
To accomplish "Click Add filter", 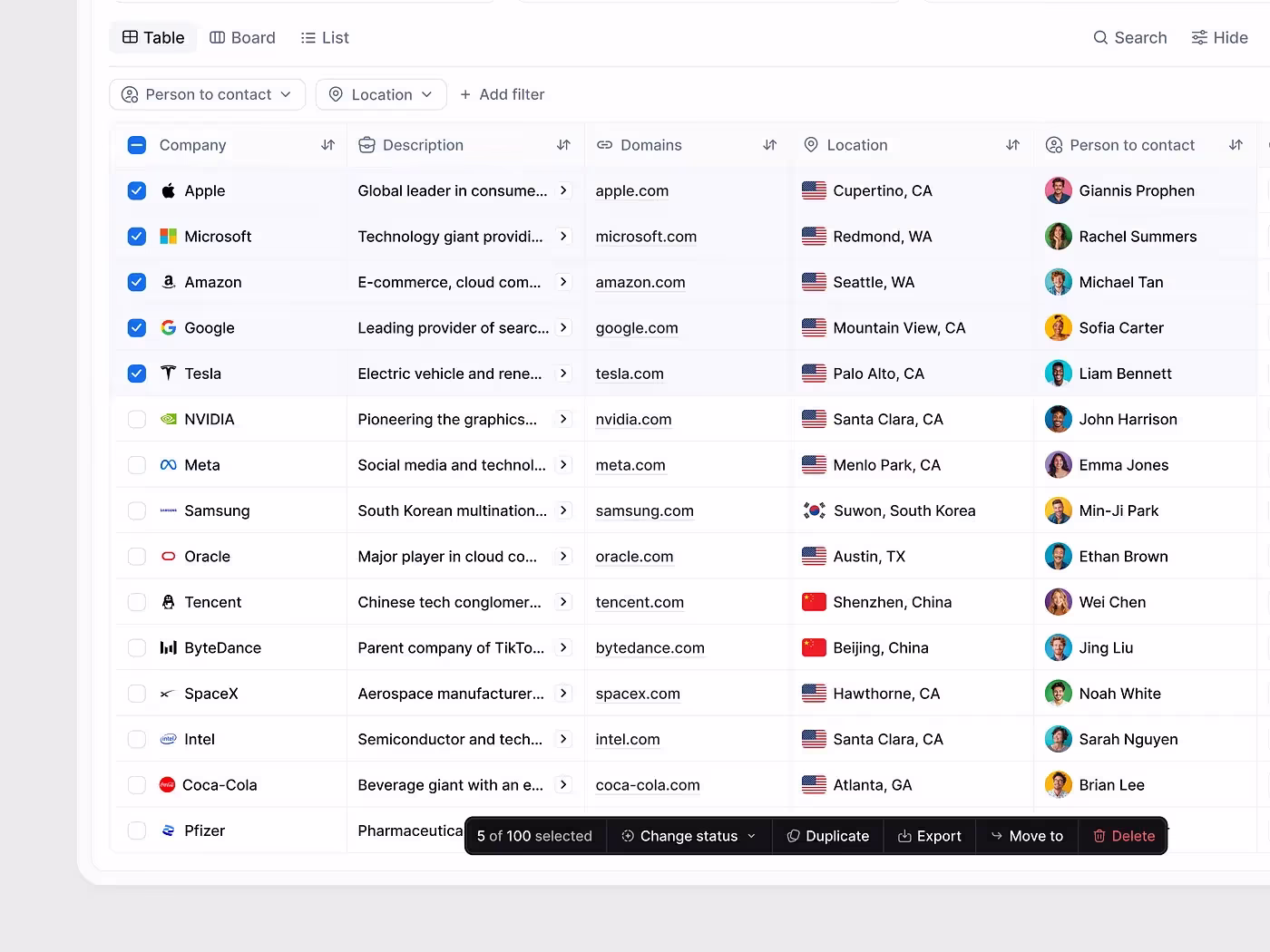I will coord(502,94).
